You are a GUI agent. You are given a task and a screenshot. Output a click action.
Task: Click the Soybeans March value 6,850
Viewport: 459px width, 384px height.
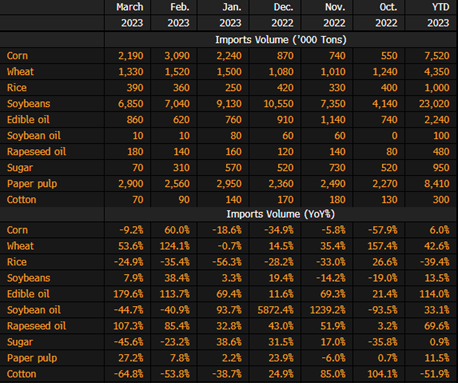tap(131, 104)
